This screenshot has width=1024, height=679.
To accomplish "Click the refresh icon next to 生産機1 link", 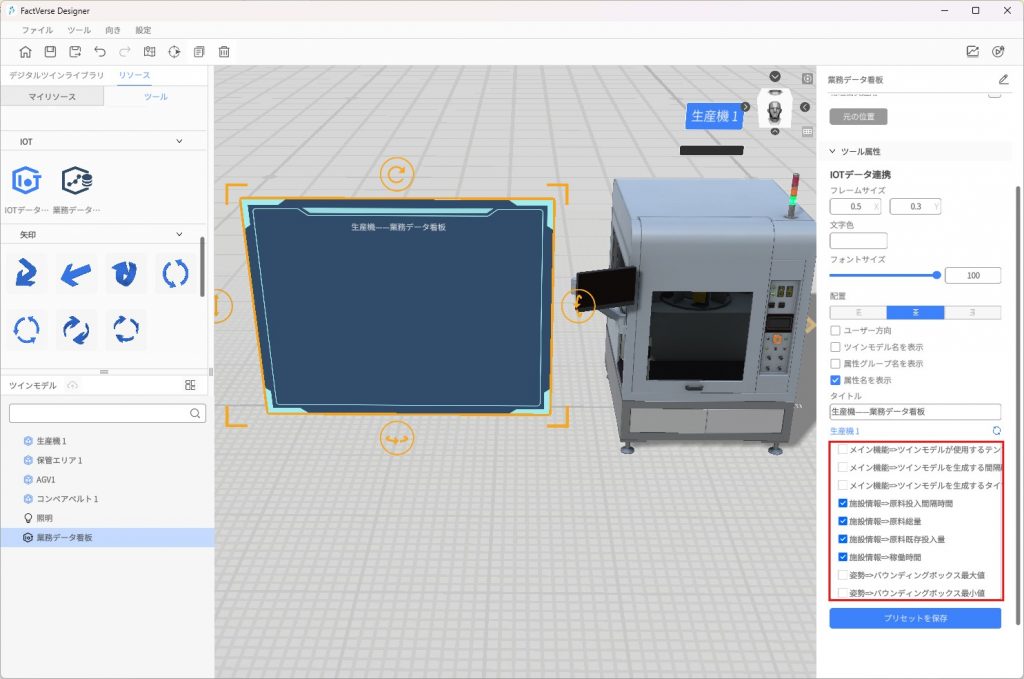I will pyautogui.click(x=996, y=430).
